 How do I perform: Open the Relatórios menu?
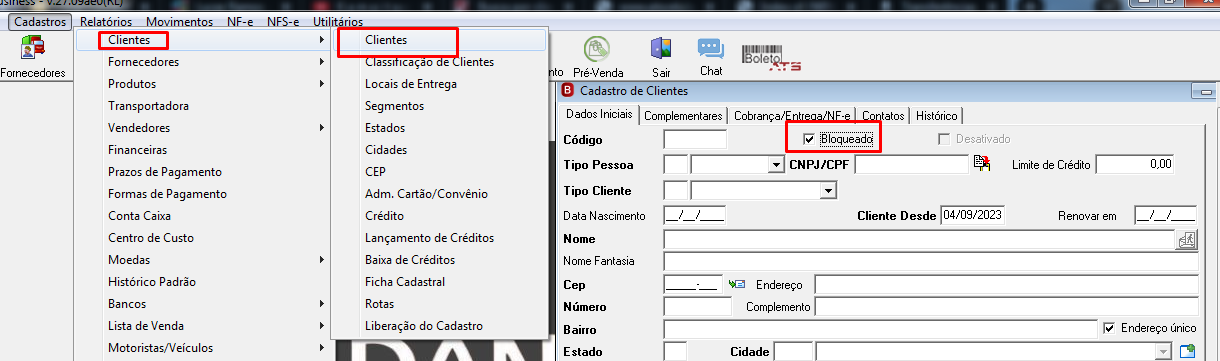click(x=105, y=21)
